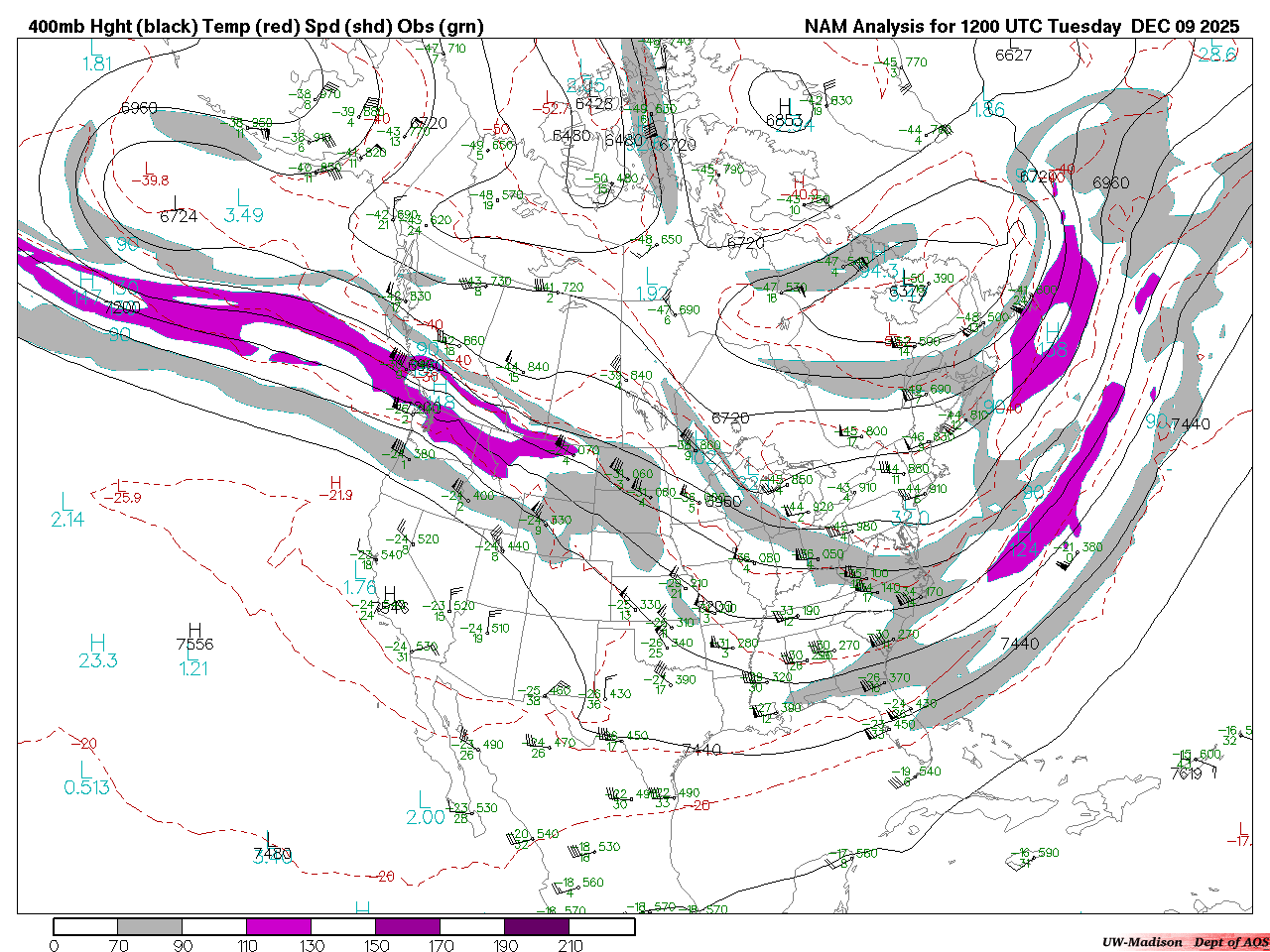Click the gray 70-90 legend swatch
Viewport: 1270px width, 952px height.
click(x=150, y=926)
